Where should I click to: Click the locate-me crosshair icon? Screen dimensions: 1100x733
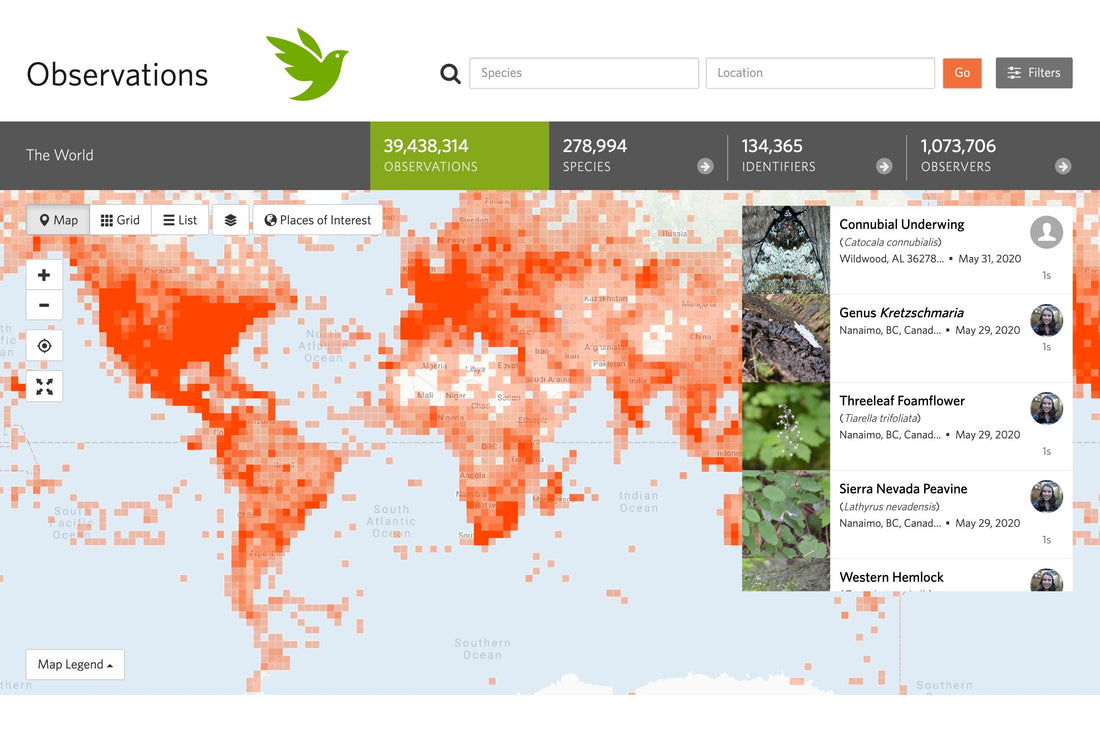[44, 346]
